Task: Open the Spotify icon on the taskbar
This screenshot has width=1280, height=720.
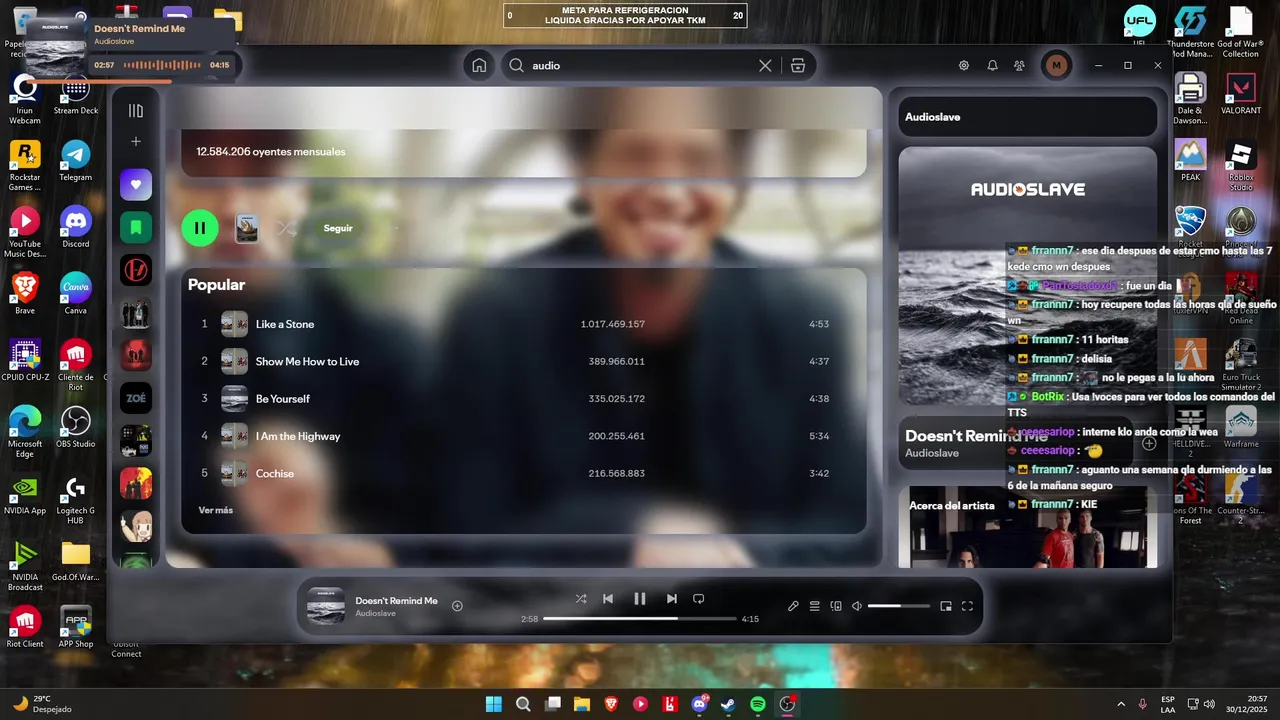Action: point(758,704)
